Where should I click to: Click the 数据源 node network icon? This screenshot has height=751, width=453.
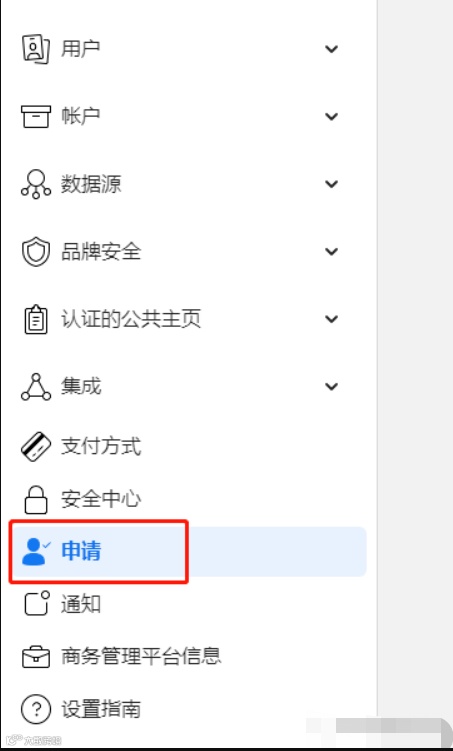click(35, 184)
